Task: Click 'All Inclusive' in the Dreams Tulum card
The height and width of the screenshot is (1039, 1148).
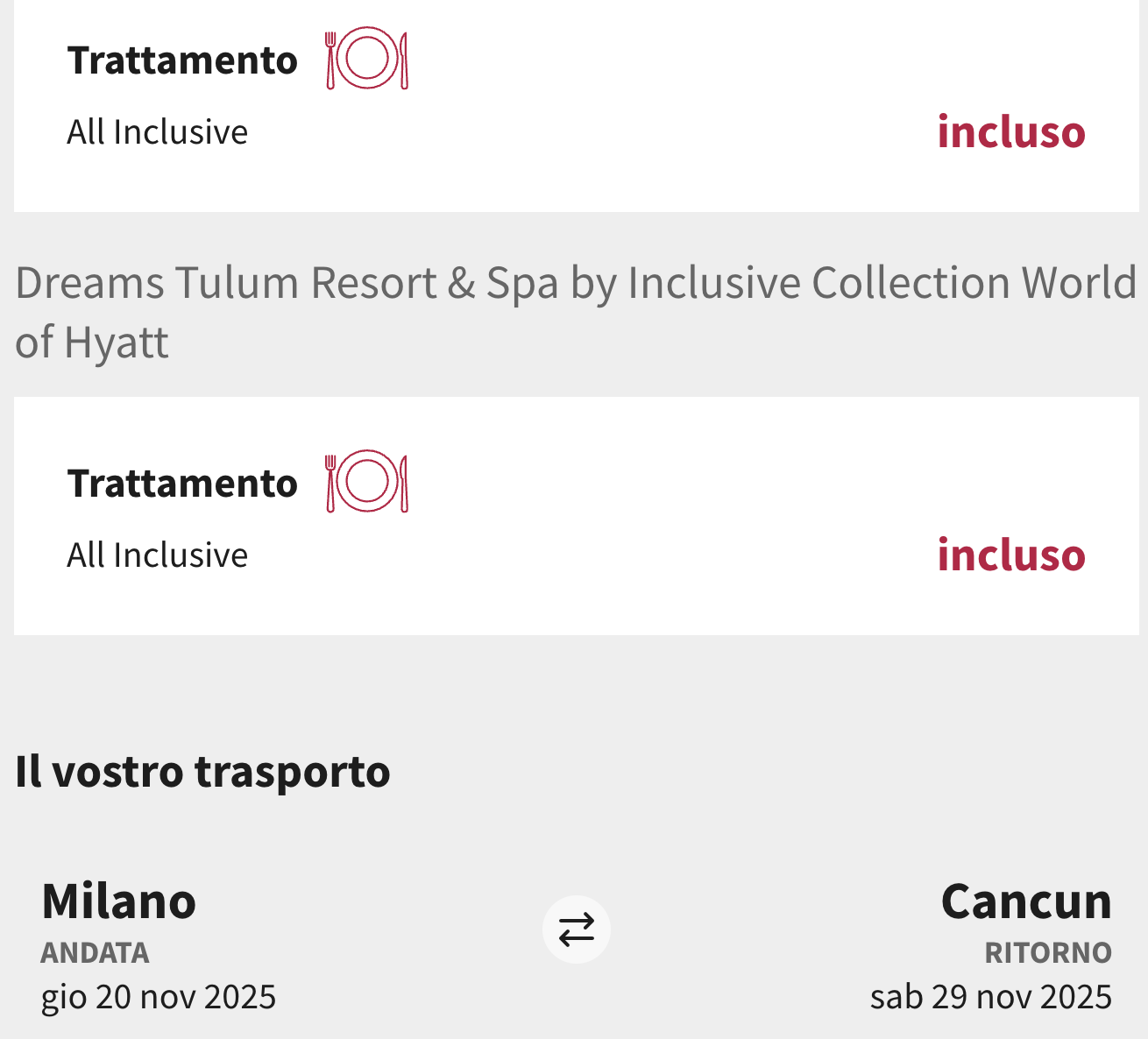Action: point(158,555)
